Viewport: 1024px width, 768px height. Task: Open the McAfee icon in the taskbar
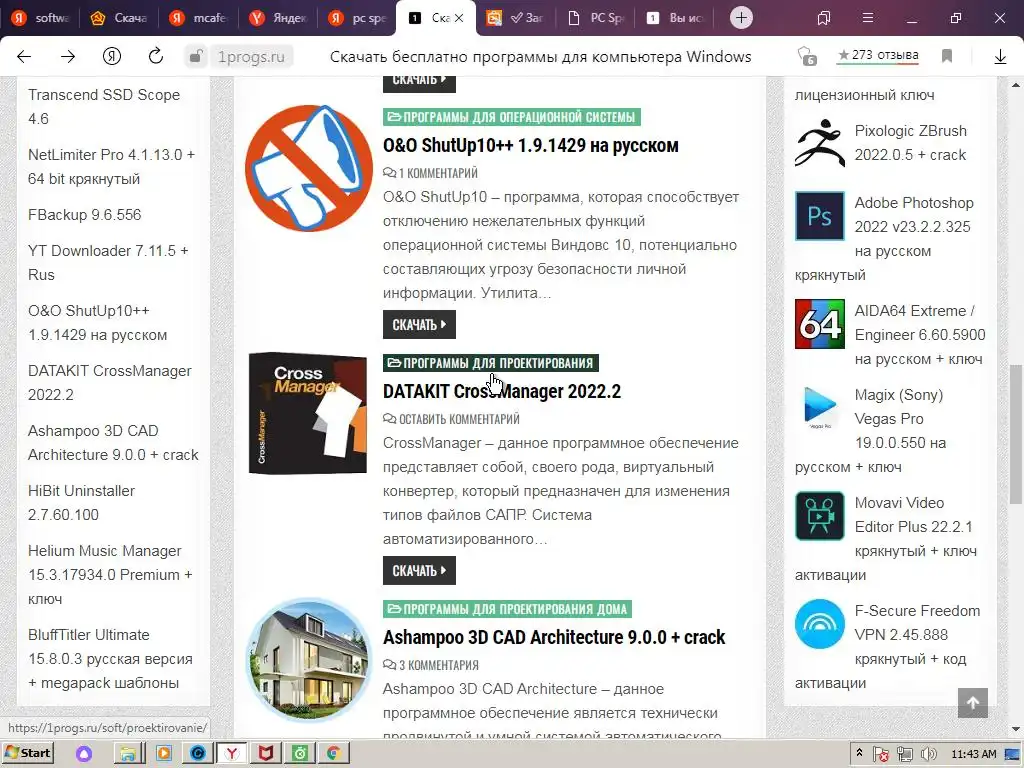click(265, 753)
